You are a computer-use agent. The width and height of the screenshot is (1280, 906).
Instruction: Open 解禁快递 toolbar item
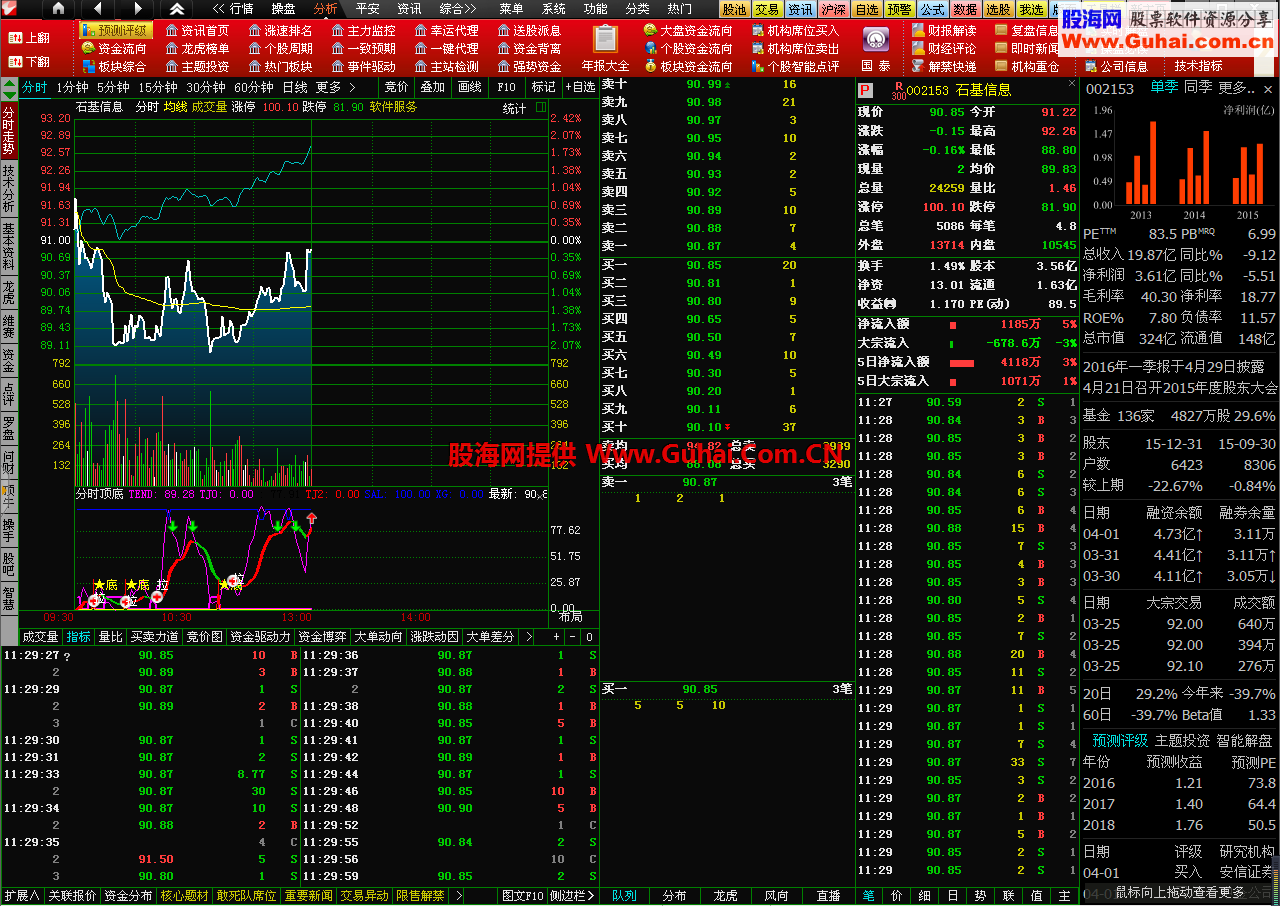(943, 66)
